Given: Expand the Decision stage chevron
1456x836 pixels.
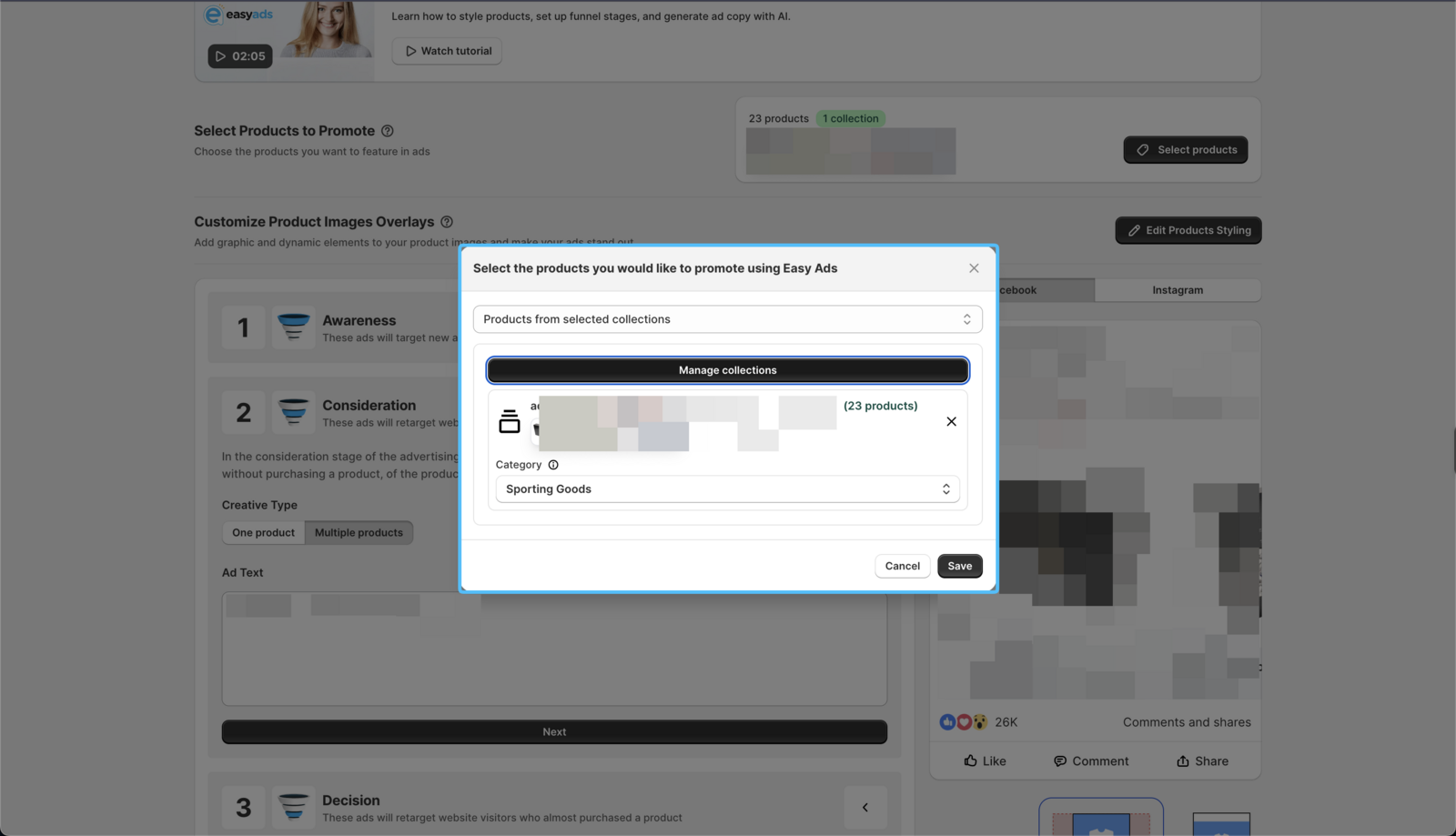Looking at the screenshot, I should [864, 808].
